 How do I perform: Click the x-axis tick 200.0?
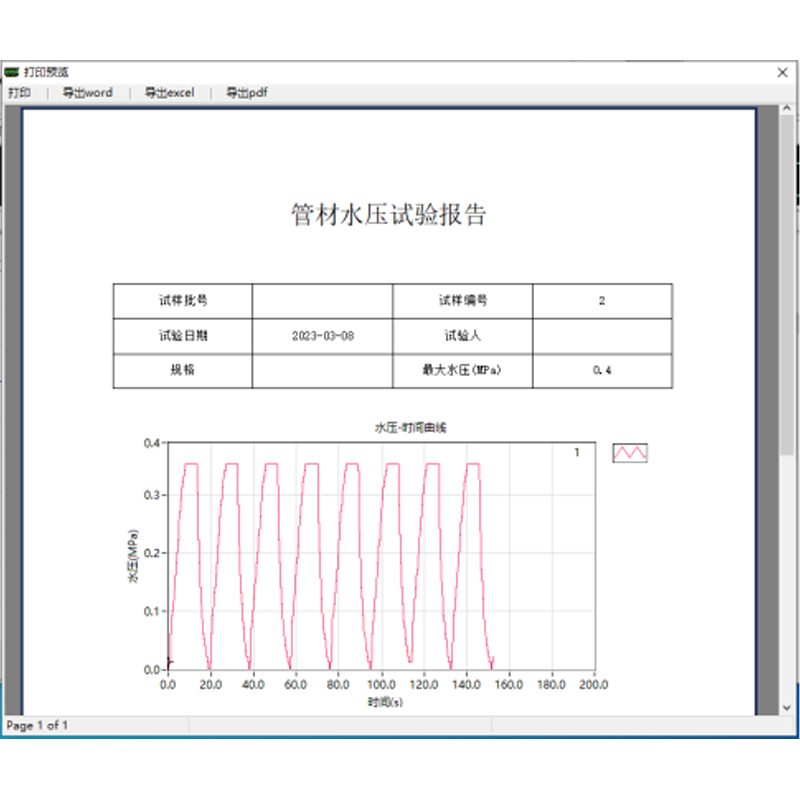(x=593, y=685)
